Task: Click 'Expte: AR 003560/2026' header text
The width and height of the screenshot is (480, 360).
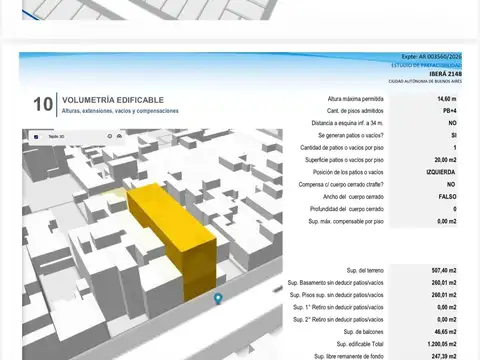Action: [x=431, y=57]
